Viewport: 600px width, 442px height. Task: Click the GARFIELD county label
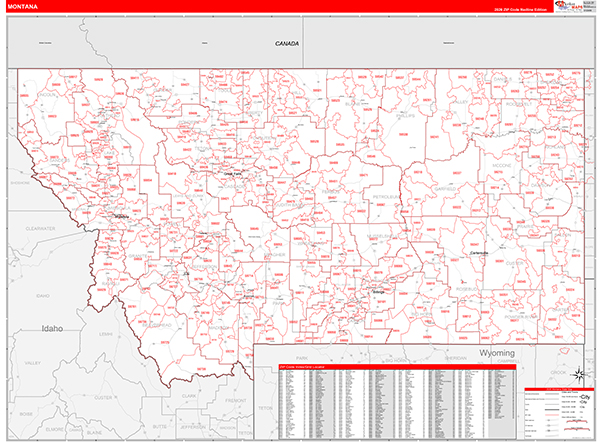click(x=445, y=189)
